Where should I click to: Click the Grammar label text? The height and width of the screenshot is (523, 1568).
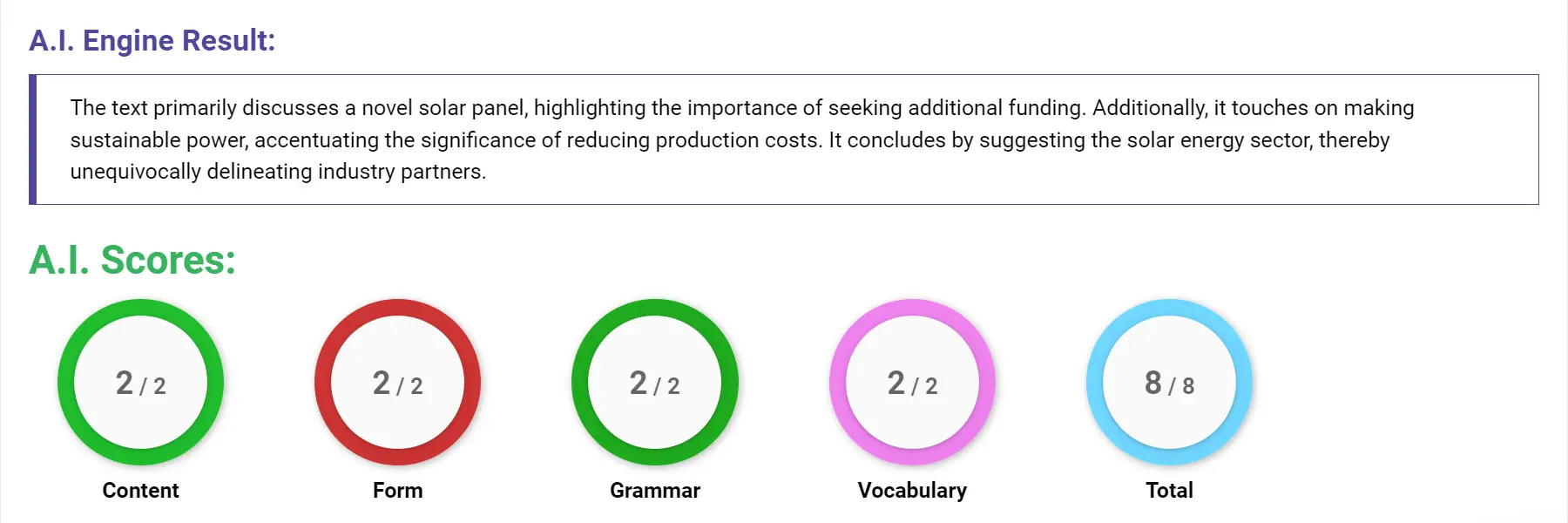tap(655, 490)
